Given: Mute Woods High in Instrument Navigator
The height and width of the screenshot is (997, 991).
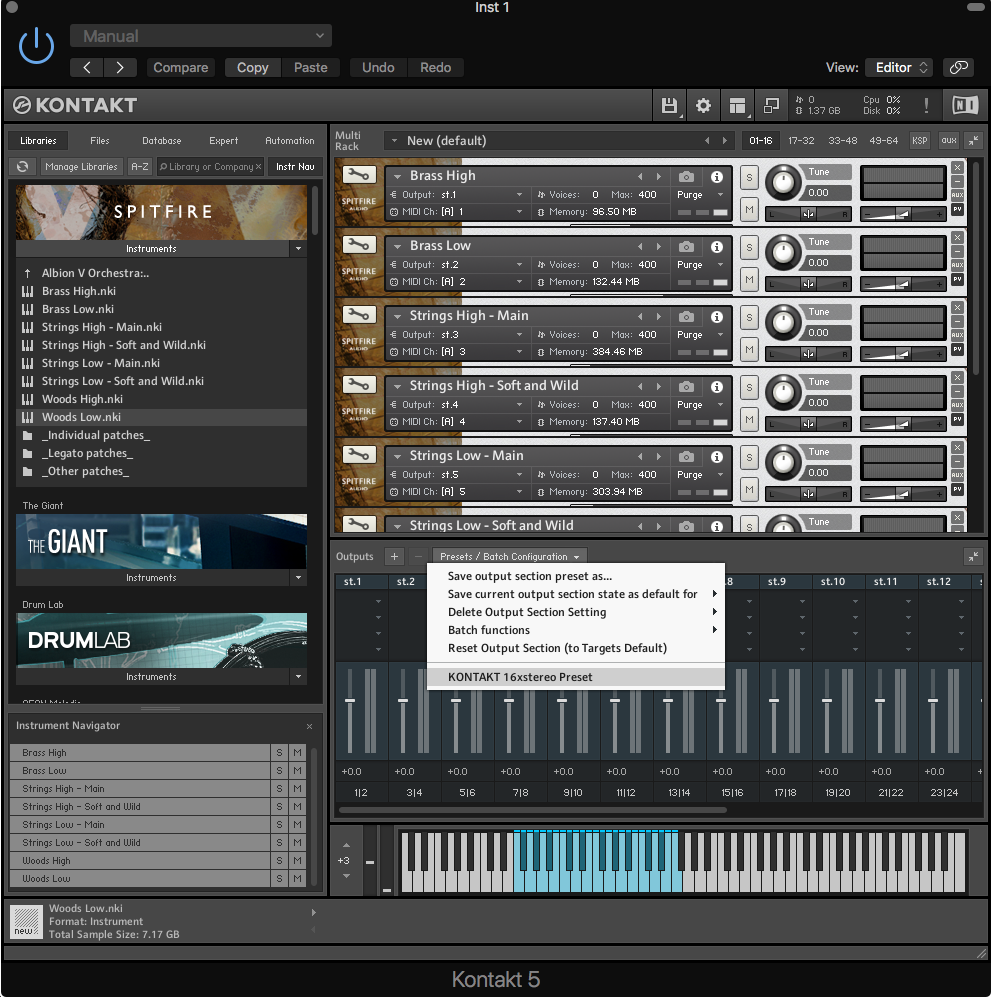Looking at the screenshot, I should (297, 860).
